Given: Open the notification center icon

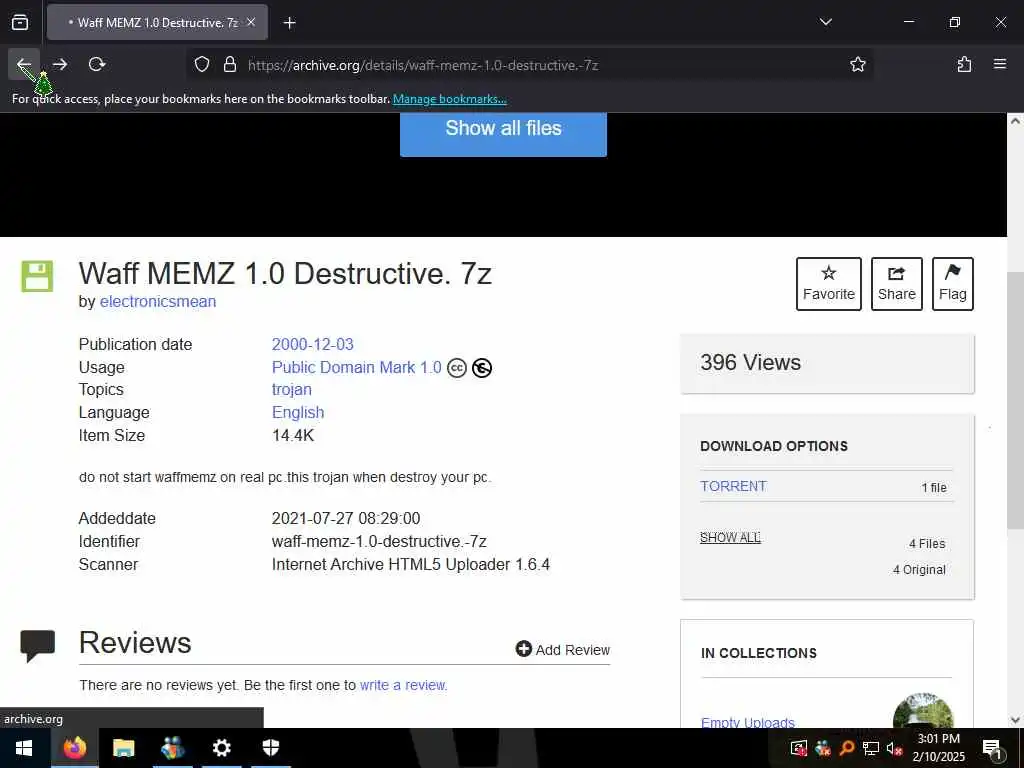Looking at the screenshot, I should [x=992, y=749].
